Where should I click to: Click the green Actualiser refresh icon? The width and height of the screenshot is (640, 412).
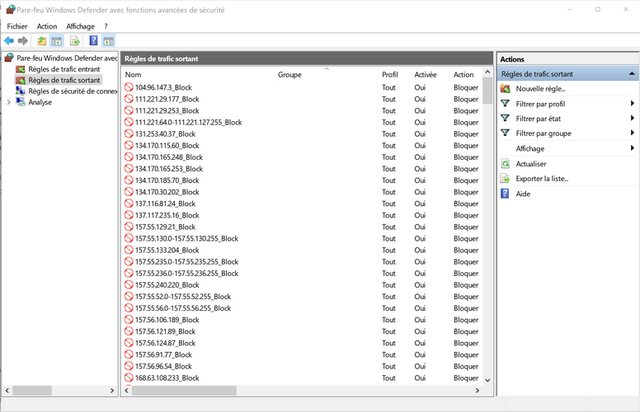[x=505, y=164]
